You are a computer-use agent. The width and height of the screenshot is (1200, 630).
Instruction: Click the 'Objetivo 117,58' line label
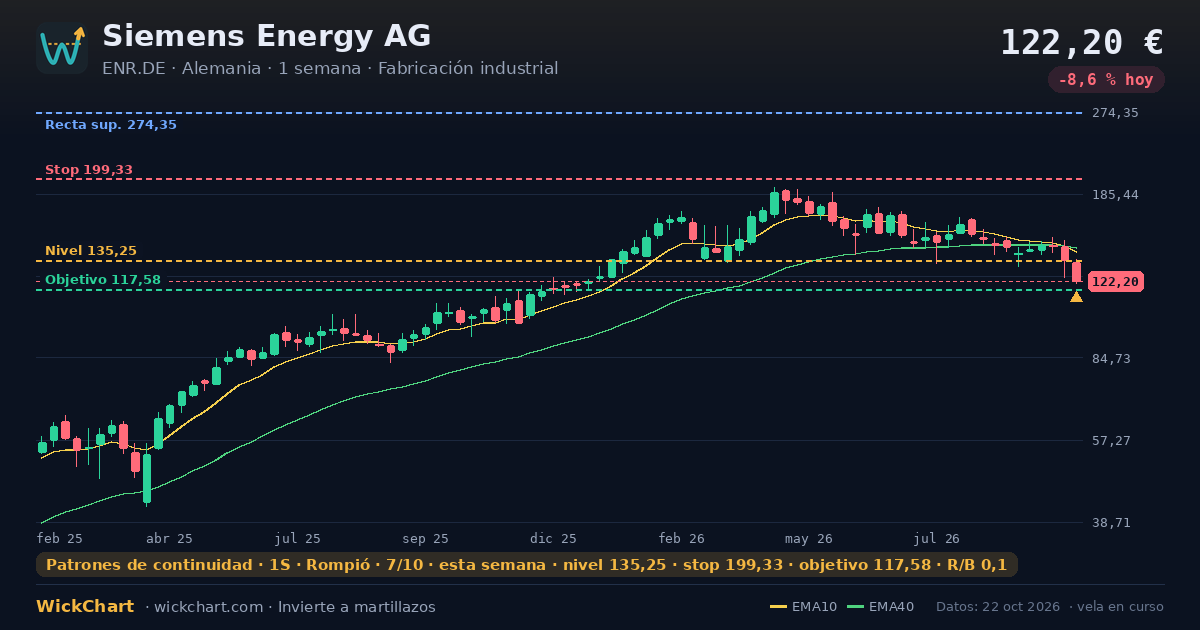coord(103,280)
